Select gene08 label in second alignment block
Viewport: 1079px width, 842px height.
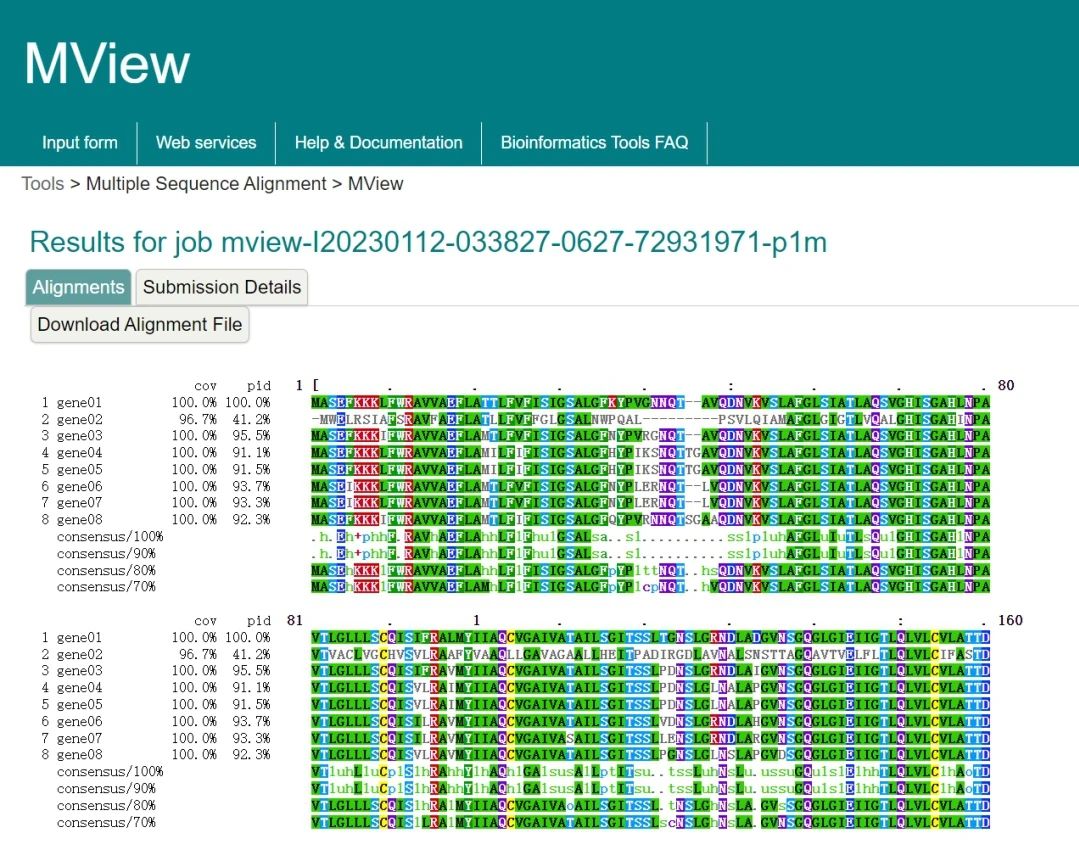pos(79,755)
